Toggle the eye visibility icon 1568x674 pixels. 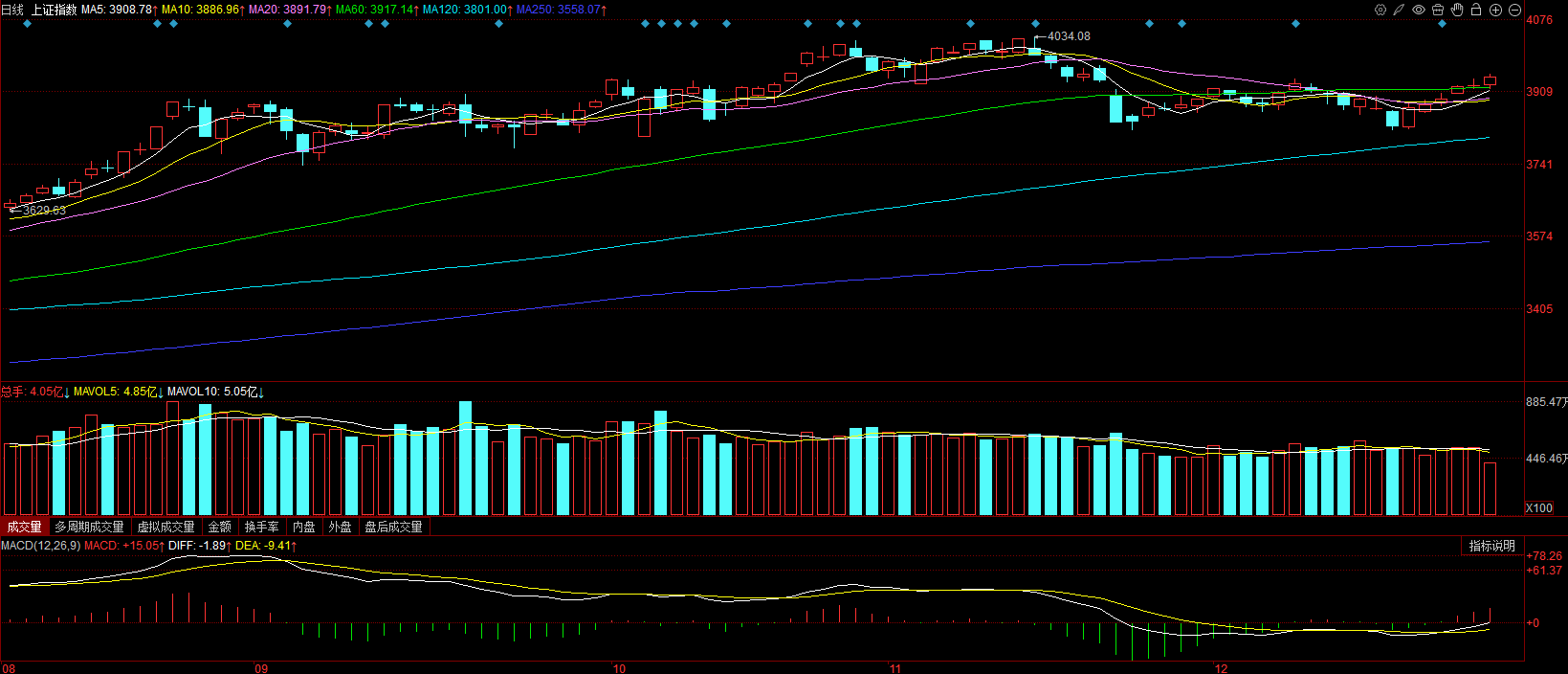pos(1419,10)
